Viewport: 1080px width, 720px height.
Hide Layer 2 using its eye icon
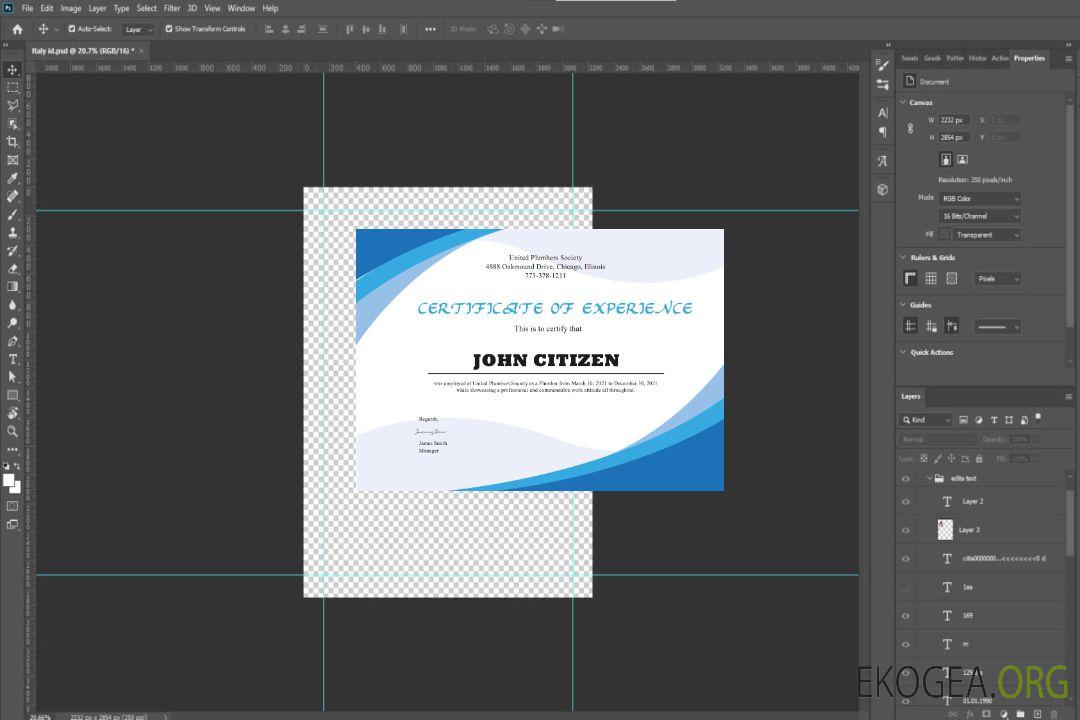pos(906,502)
